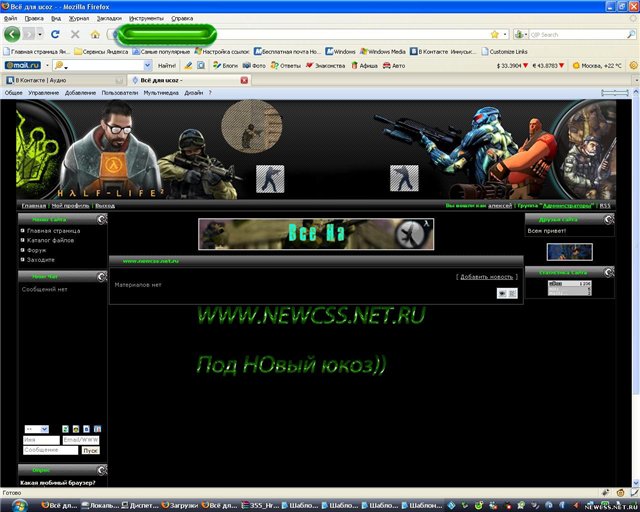640x512 pixels.
Task: Expand the Mail.ru search field dropdown
Action: pyautogui.click(x=148, y=65)
